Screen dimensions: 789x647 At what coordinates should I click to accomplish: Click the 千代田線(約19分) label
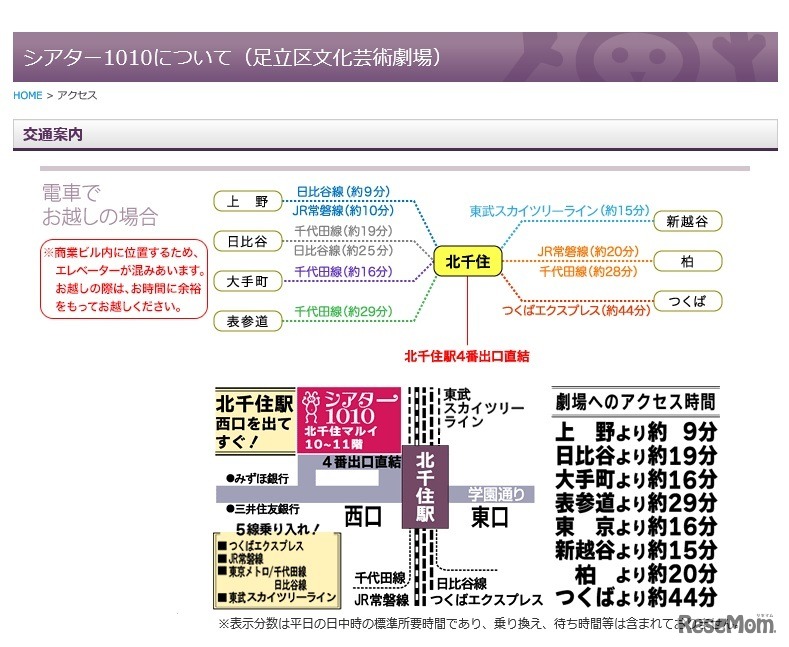pos(343,231)
